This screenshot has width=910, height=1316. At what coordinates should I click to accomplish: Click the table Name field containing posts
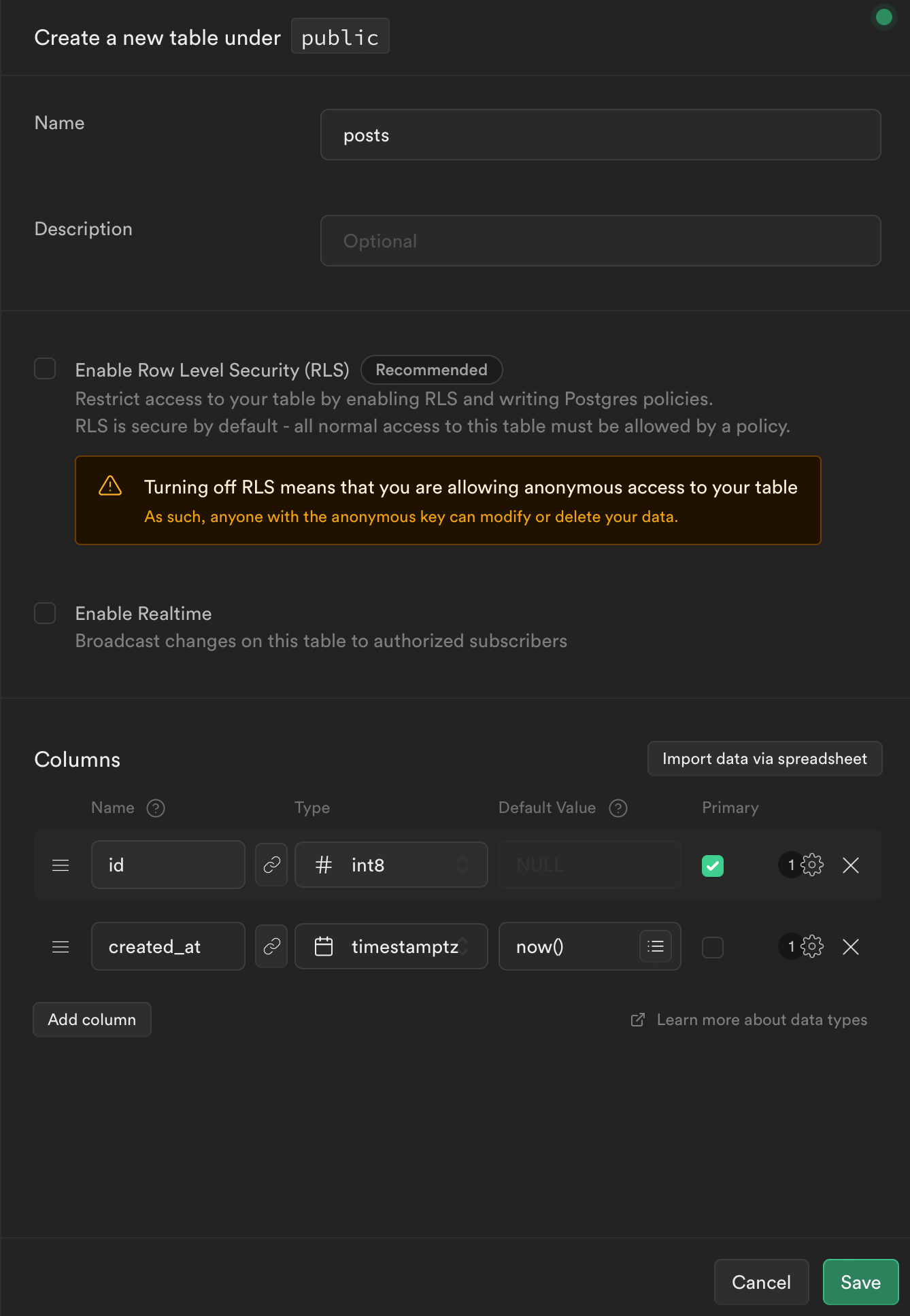601,135
